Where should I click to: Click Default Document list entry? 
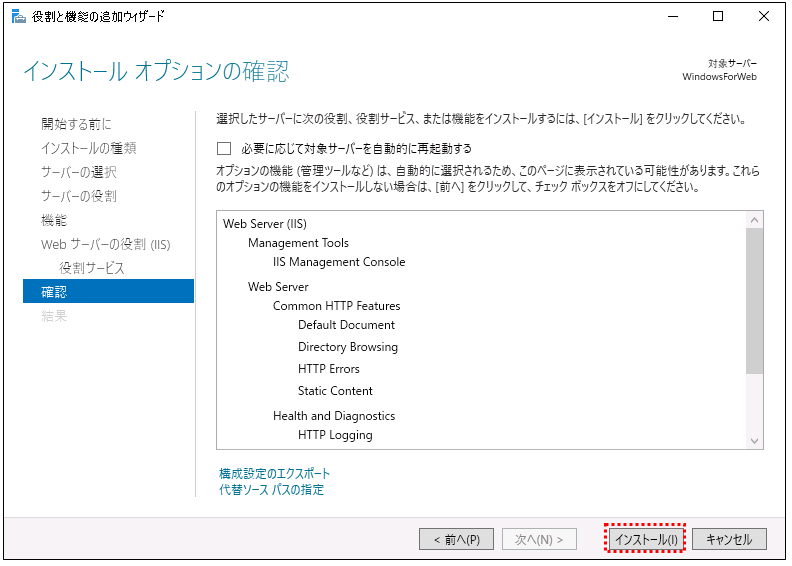(346, 325)
